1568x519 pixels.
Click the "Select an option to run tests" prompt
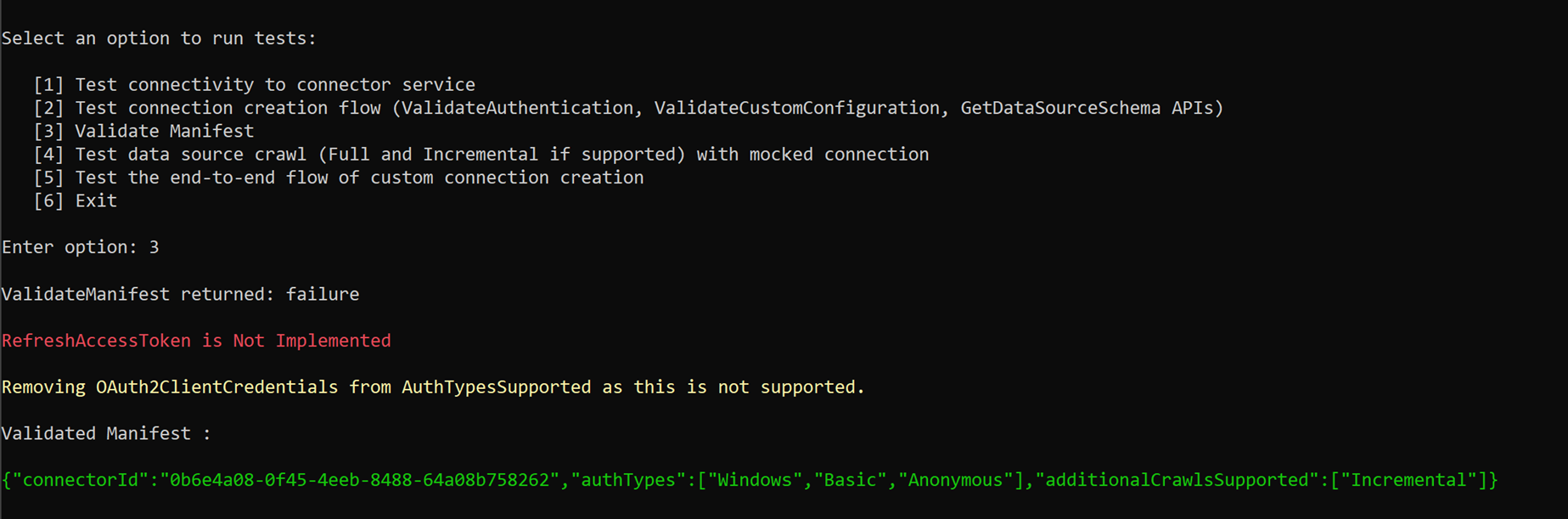pyautogui.click(x=159, y=38)
